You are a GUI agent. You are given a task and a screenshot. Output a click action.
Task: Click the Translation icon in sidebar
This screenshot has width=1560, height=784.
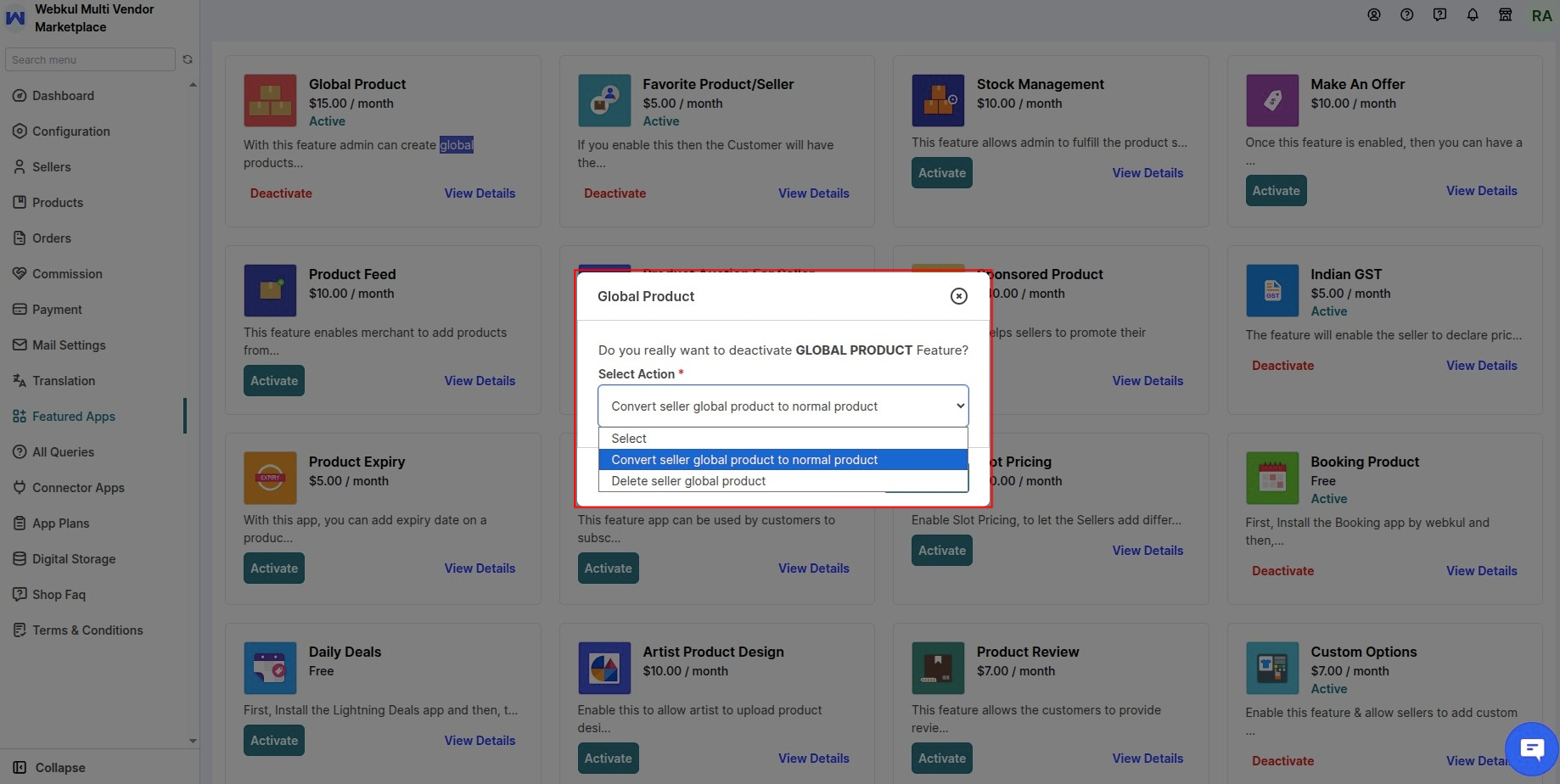click(x=20, y=381)
